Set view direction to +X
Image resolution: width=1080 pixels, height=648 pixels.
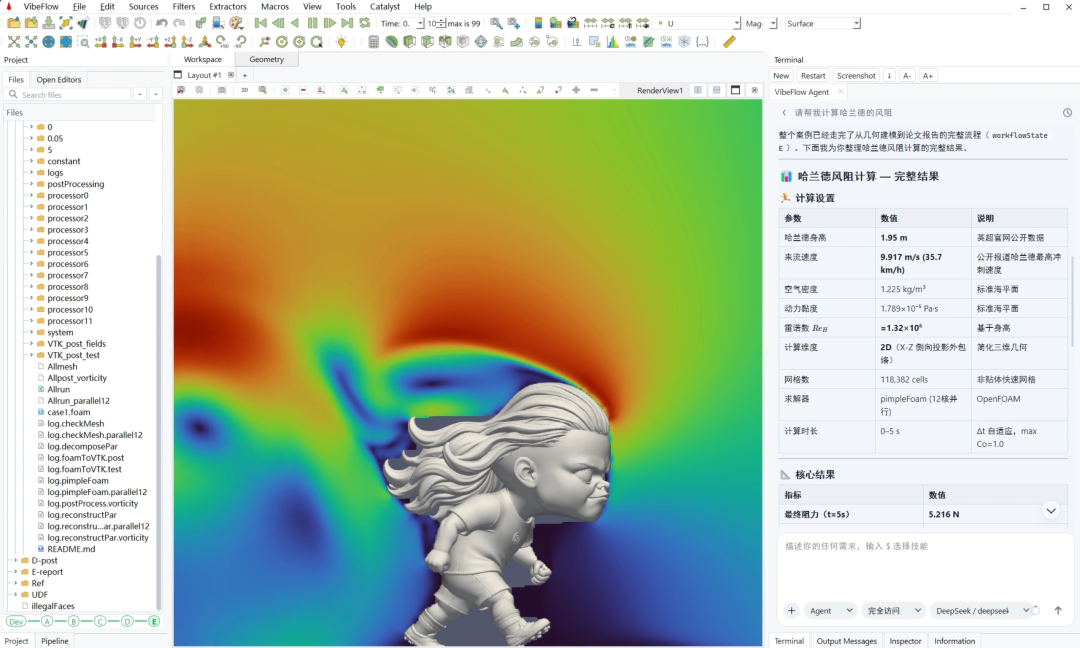(x=101, y=42)
